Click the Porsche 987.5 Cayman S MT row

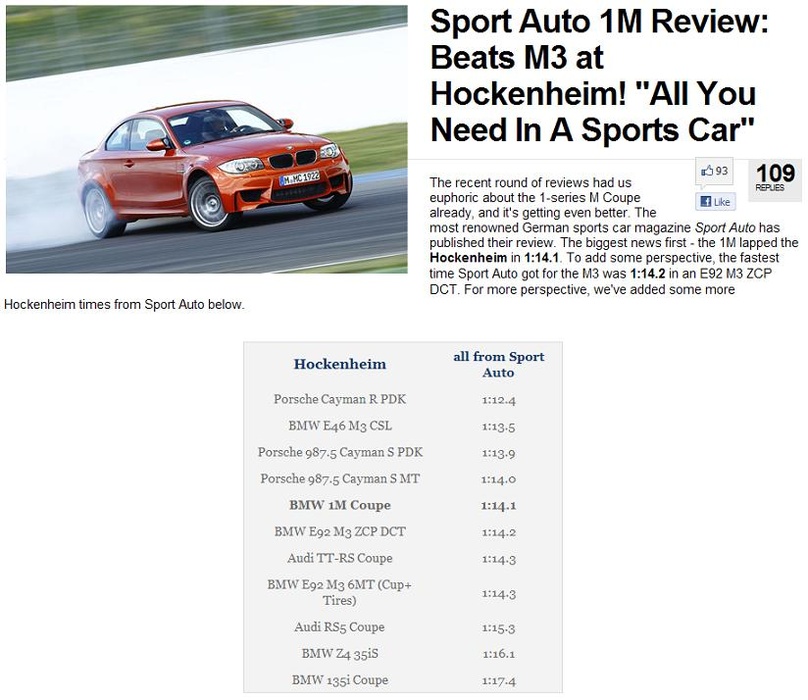tap(340, 479)
